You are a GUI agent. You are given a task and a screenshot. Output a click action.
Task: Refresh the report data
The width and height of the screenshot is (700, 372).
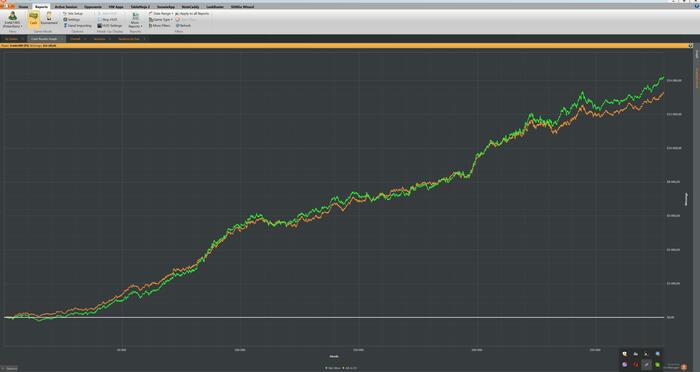pos(183,25)
